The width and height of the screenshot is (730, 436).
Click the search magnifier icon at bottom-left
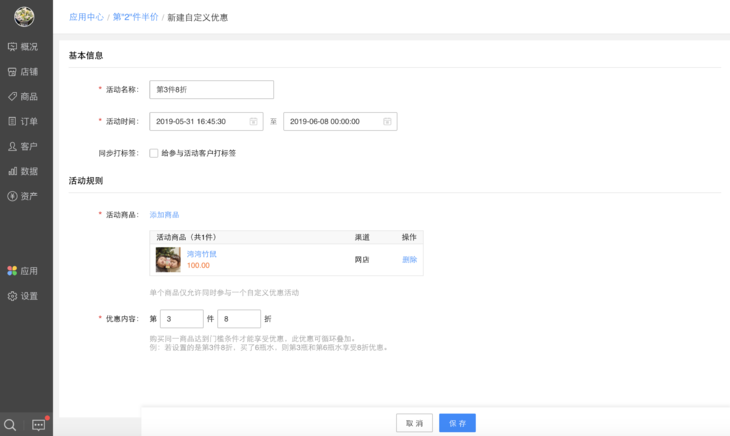pos(11,425)
